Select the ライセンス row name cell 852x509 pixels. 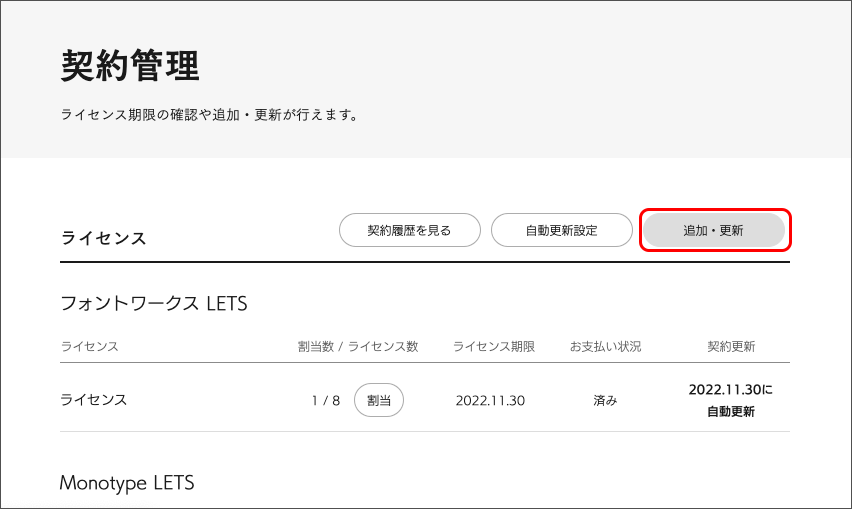[x=94, y=399]
